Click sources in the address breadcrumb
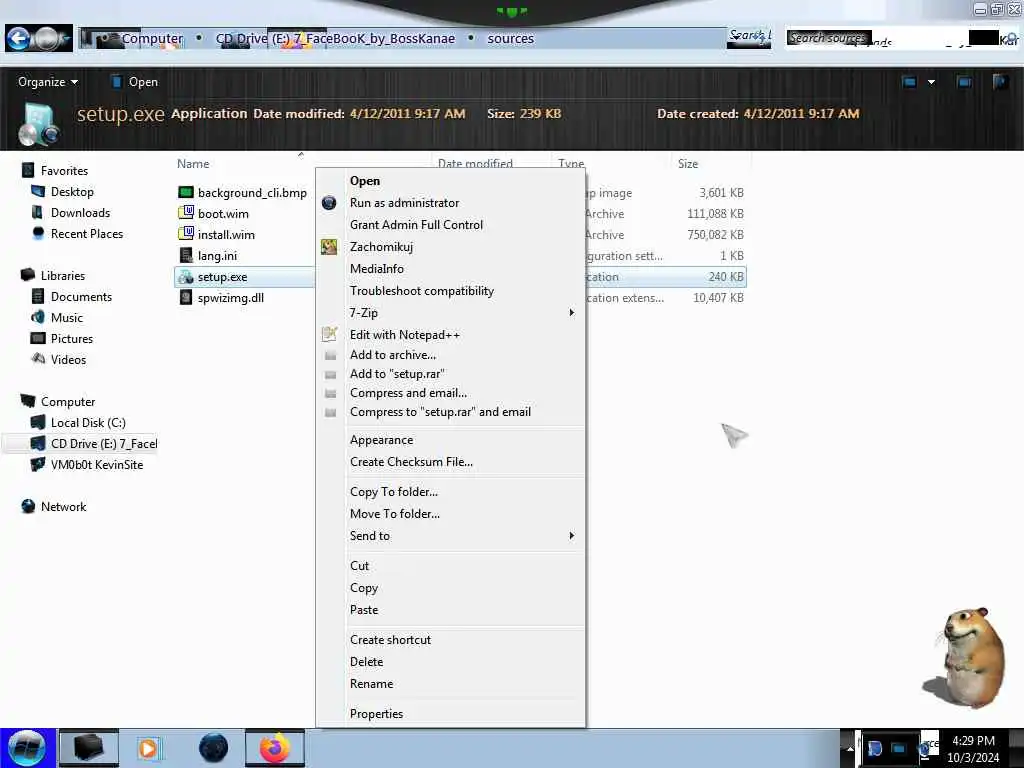Screen dimensions: 1024x768 511,39
